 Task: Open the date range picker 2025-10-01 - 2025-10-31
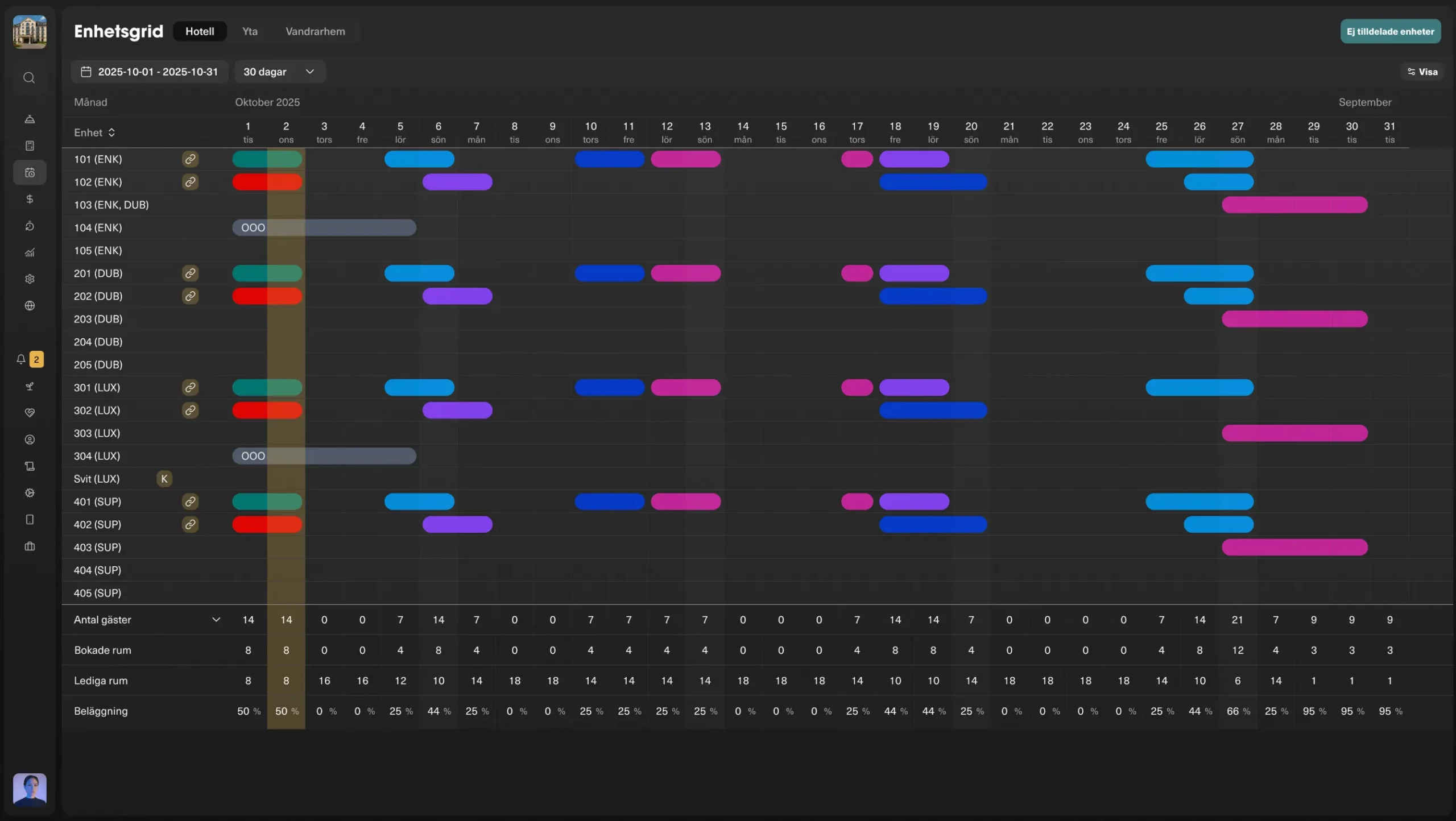point(150,72)
